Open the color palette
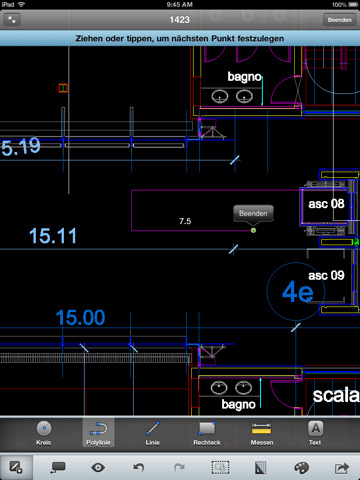Viewport: 360px width, 480px height. point(302,468)
